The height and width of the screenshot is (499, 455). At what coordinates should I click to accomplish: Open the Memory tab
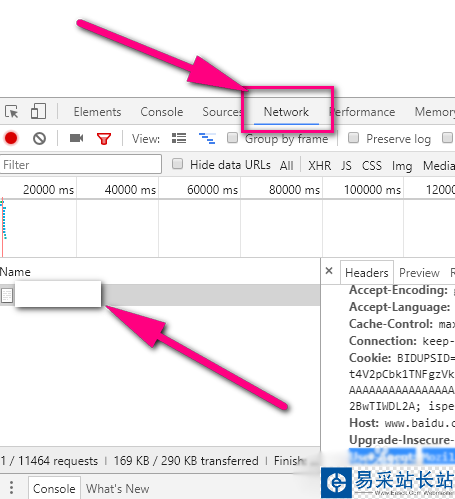(x=435, y=112)
